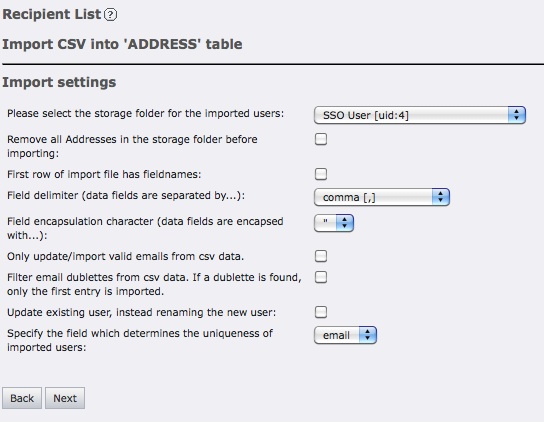This screenshot has width=544, height=422.
Task: Click the Next button
Action: coord(65,398)
